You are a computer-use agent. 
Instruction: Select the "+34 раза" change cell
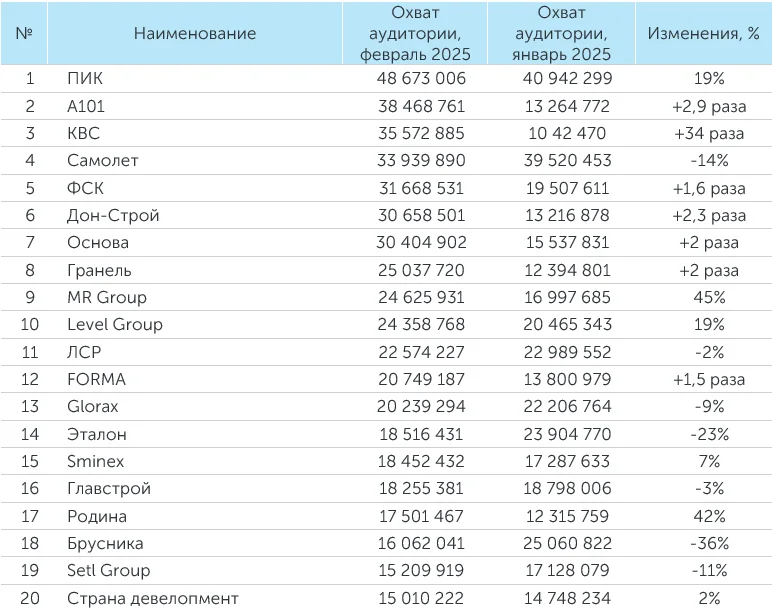(708, 133)
